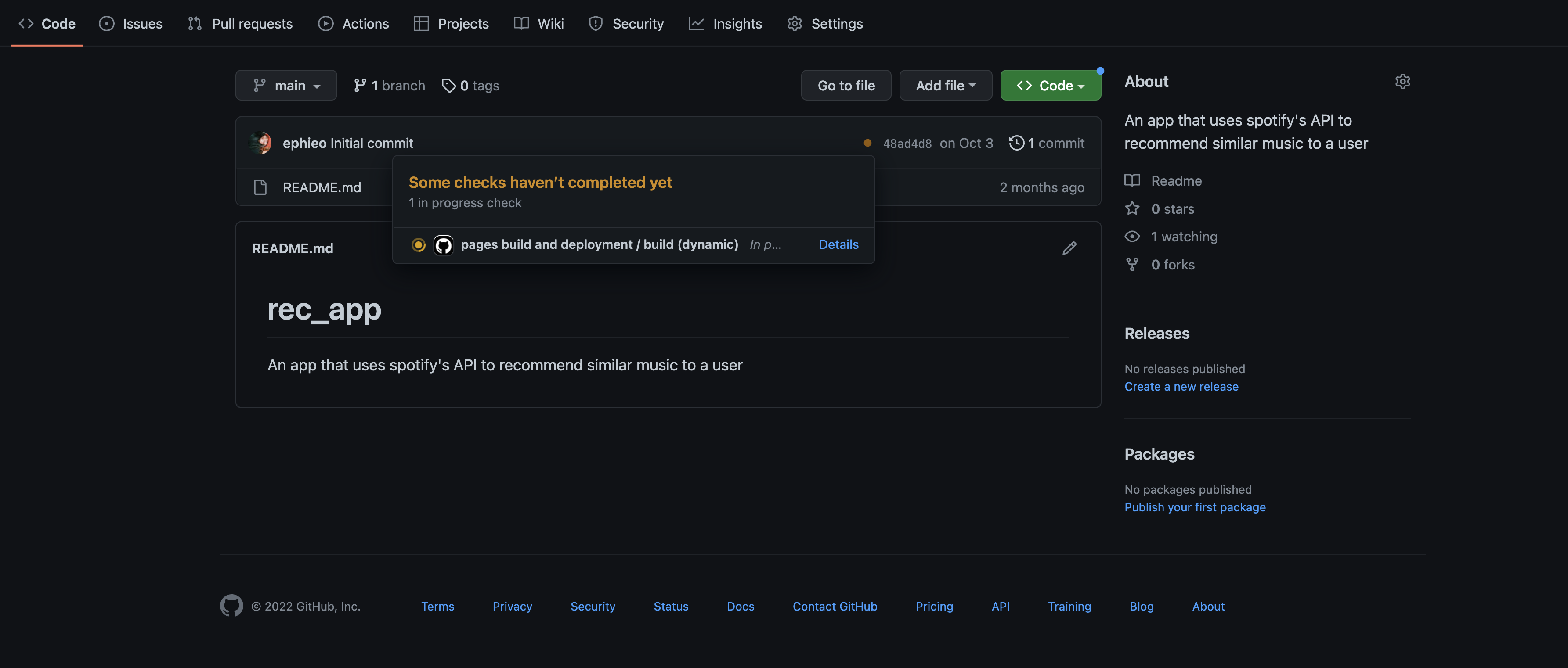View the 1 branch link
Screen dimensions: 1568x668
[390, 85]
